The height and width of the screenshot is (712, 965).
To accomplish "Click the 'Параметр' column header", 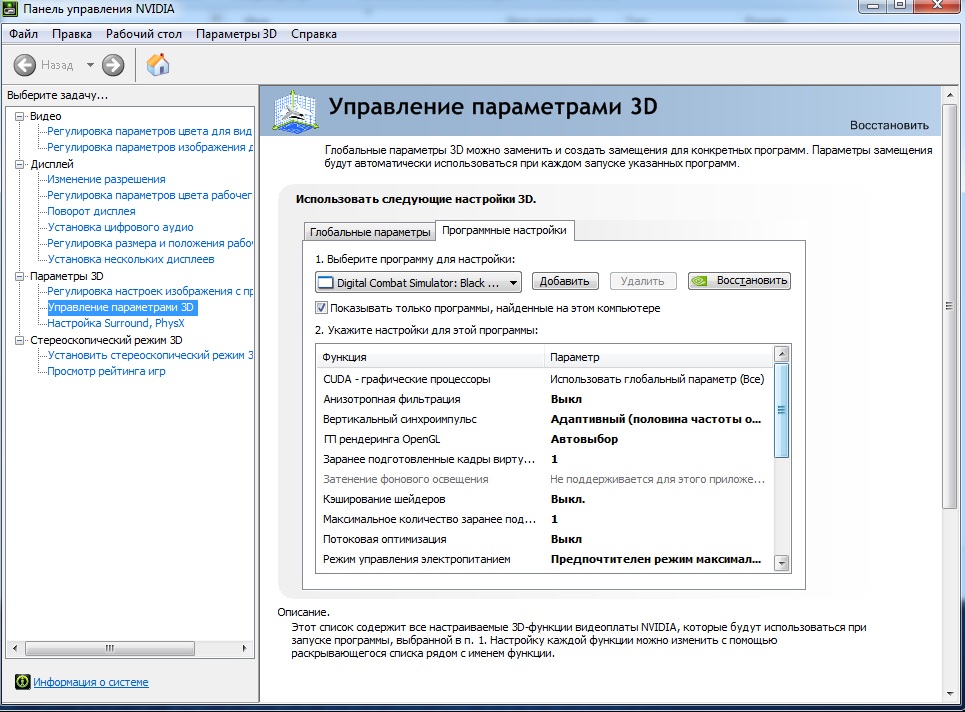I will (659, 357).
